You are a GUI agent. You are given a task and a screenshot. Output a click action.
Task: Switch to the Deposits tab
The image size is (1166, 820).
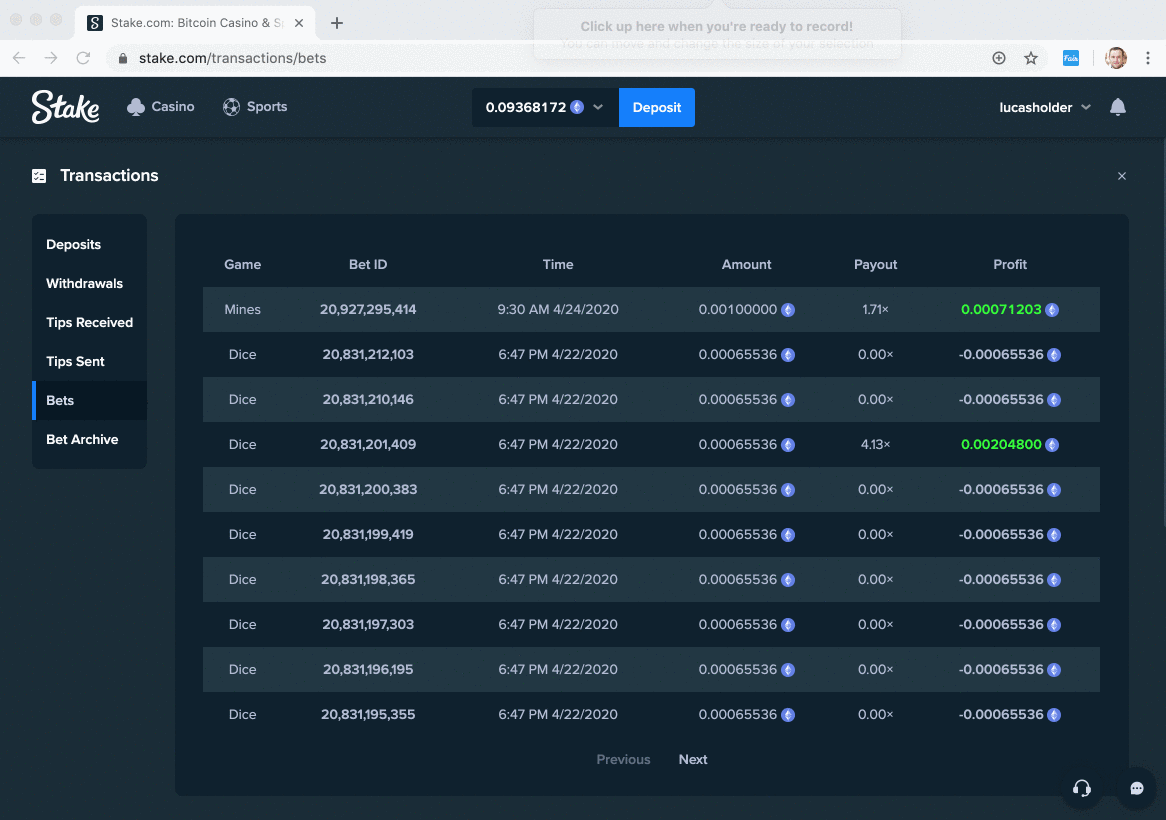(89, 245)
